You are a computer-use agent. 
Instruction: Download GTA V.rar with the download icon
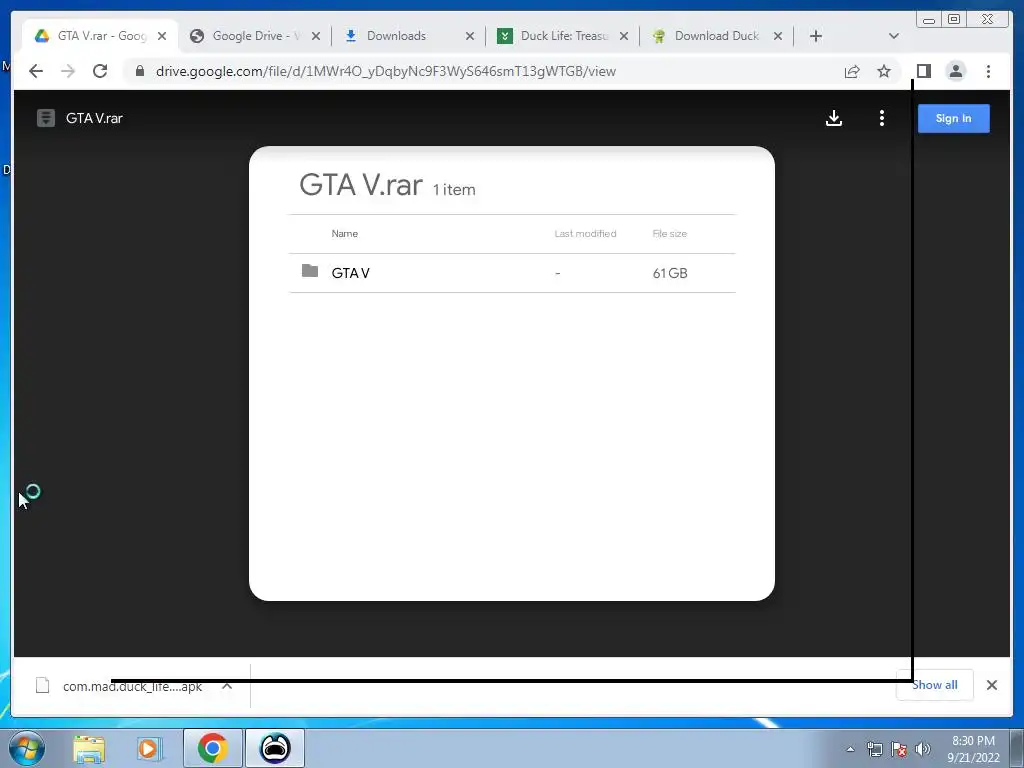coord(834,118)
